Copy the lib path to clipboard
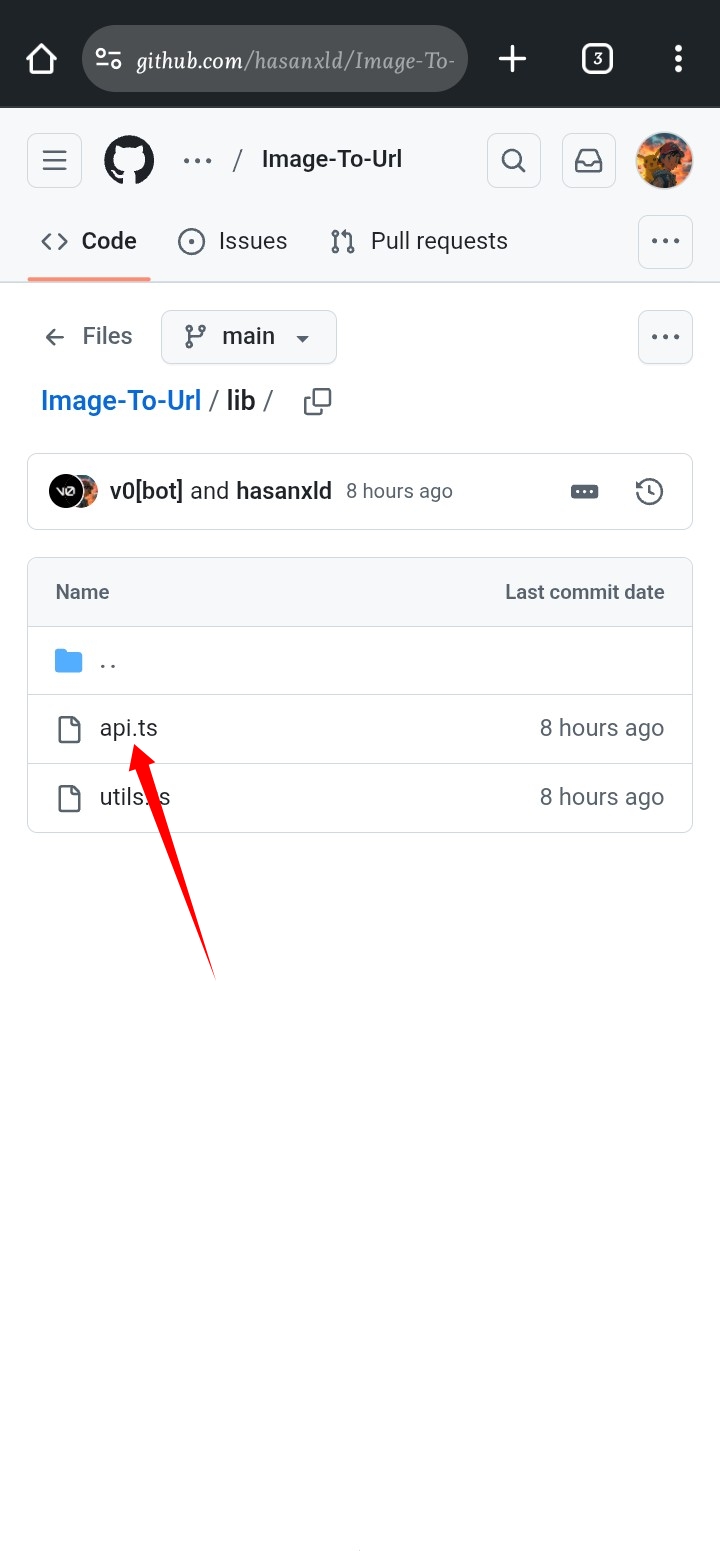 pos(317,401)
